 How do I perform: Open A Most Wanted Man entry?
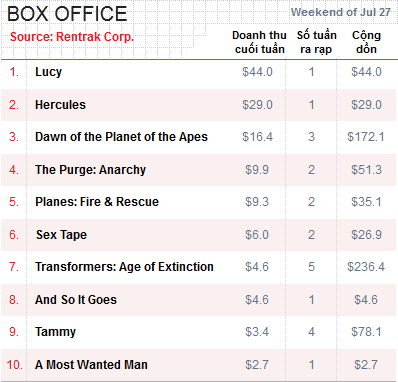91,365
